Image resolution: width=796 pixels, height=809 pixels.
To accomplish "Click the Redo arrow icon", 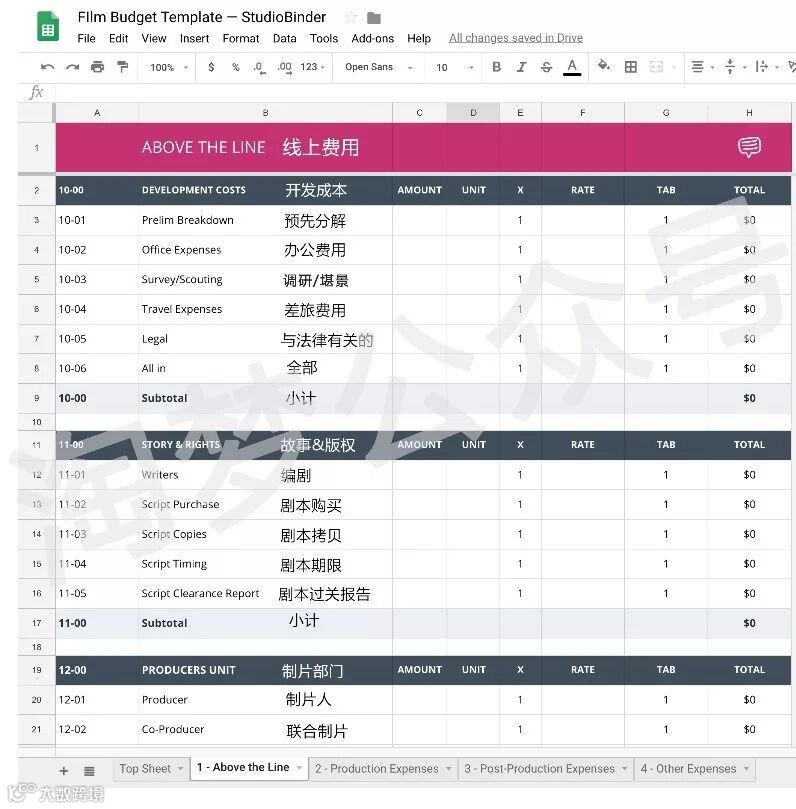I will [x=72, y=67].
